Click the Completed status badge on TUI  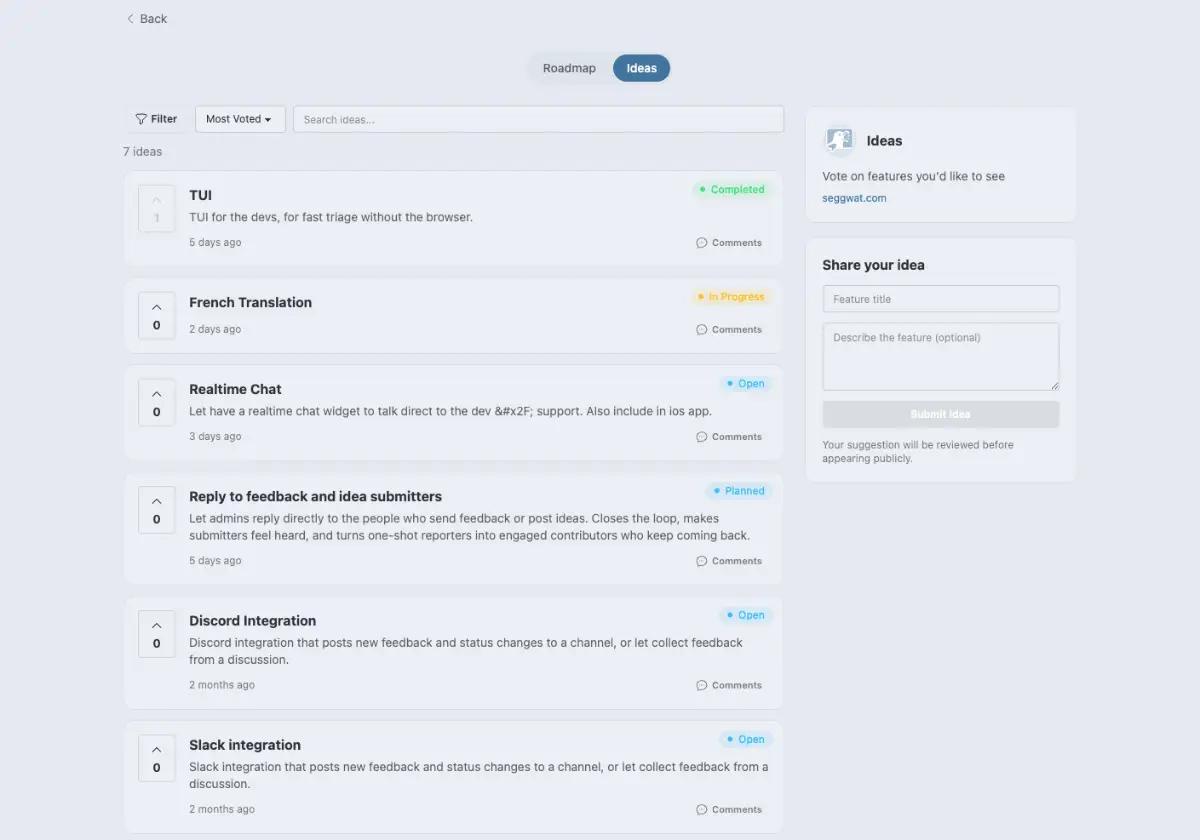(731, 190)
